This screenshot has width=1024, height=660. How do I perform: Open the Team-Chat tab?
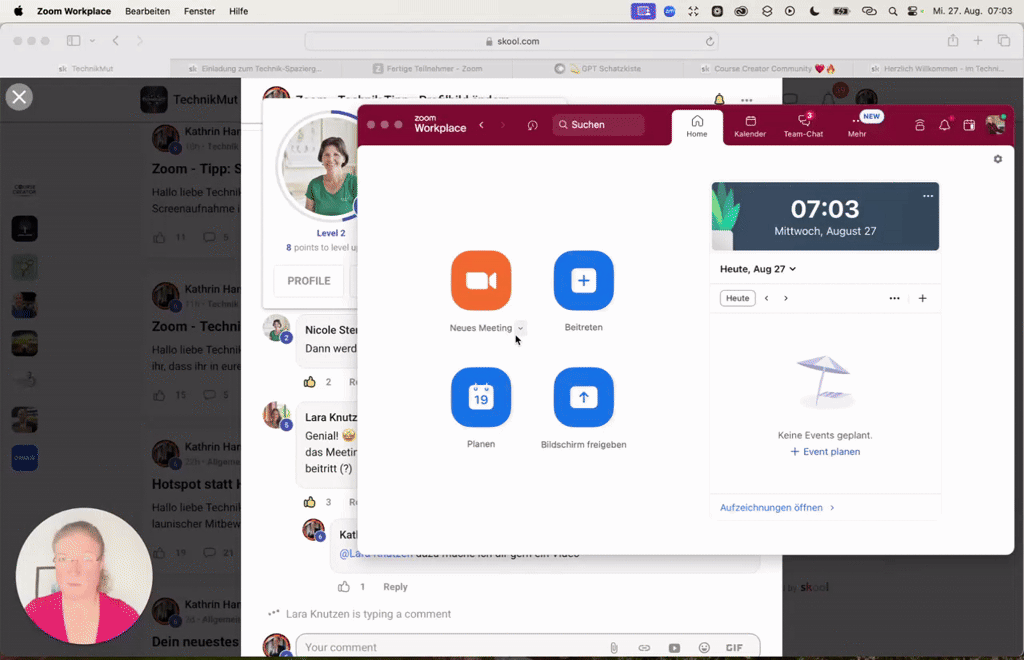803,127
